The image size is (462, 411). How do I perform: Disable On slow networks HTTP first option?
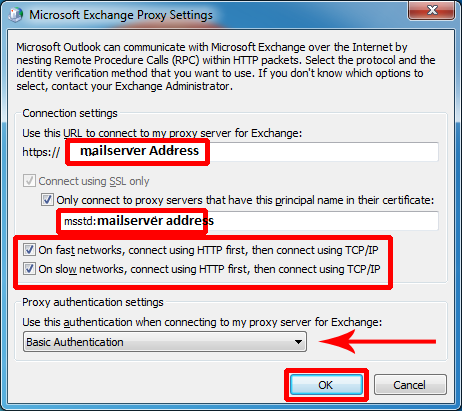29,269
